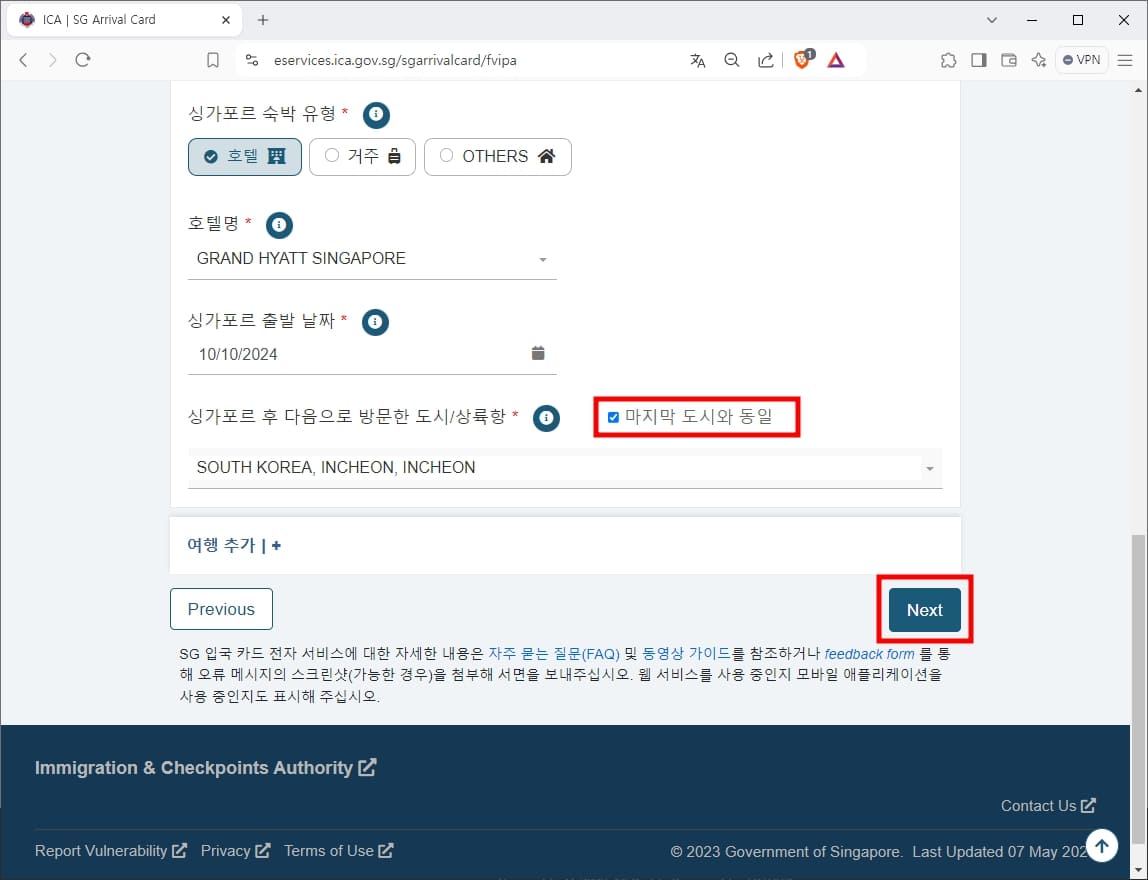Open the info tooltip for 싱가포르 출발 날짜
This screenshot has height=880, width=1148.
pos(375,322)
